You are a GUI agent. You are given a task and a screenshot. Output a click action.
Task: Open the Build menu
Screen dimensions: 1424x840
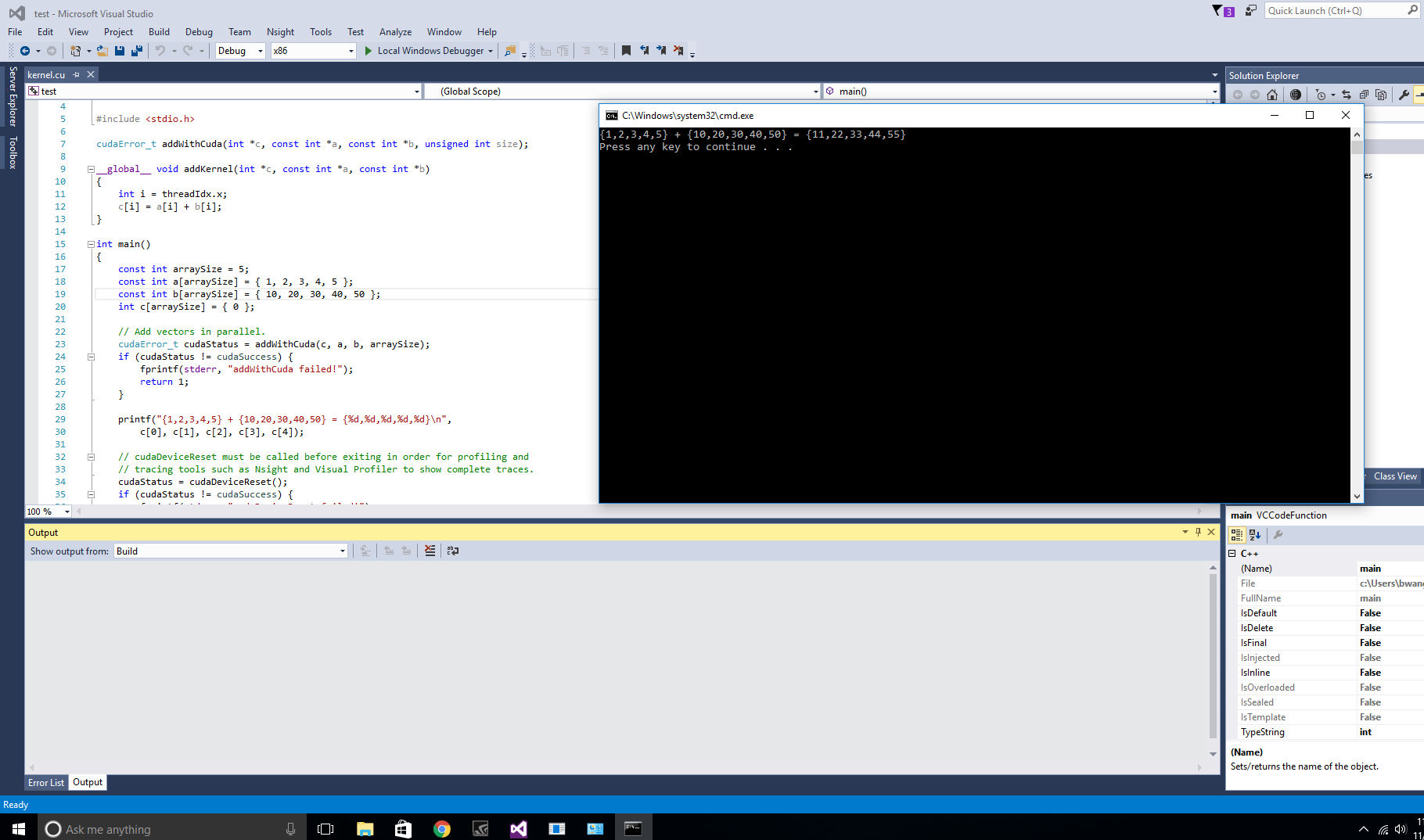159,32
